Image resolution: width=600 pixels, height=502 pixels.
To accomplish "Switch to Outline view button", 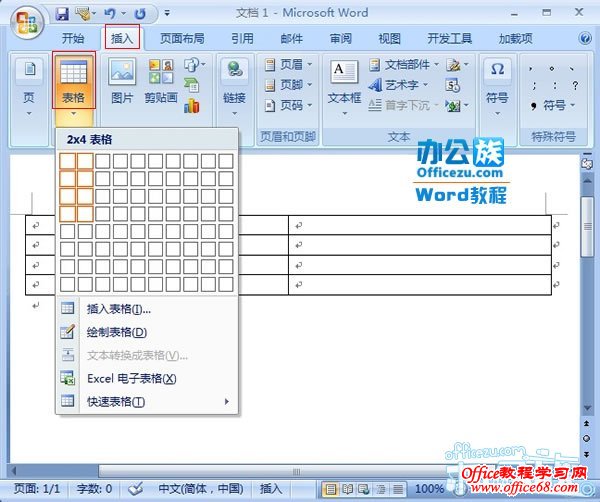I will [381, 489].
